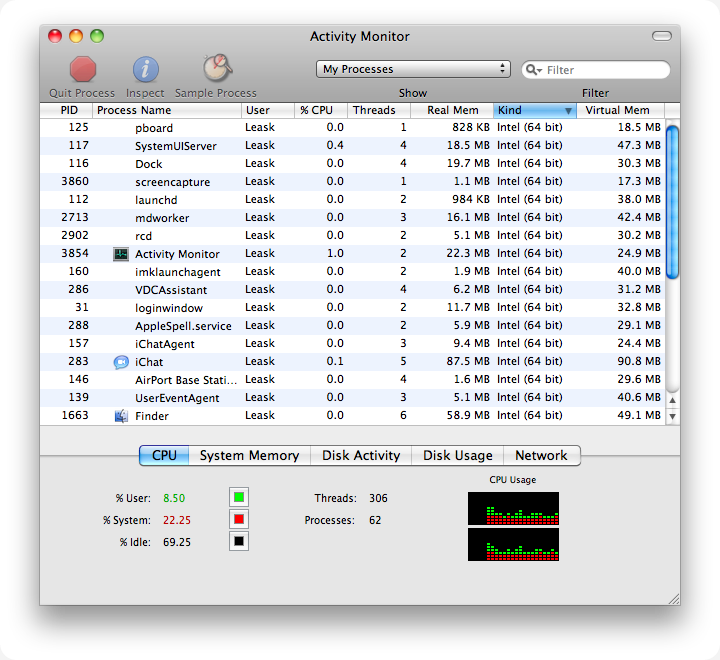This screenshot has height=660, width=720.
Task: Select the imklaunchagent process row
Action: point(353,271)
